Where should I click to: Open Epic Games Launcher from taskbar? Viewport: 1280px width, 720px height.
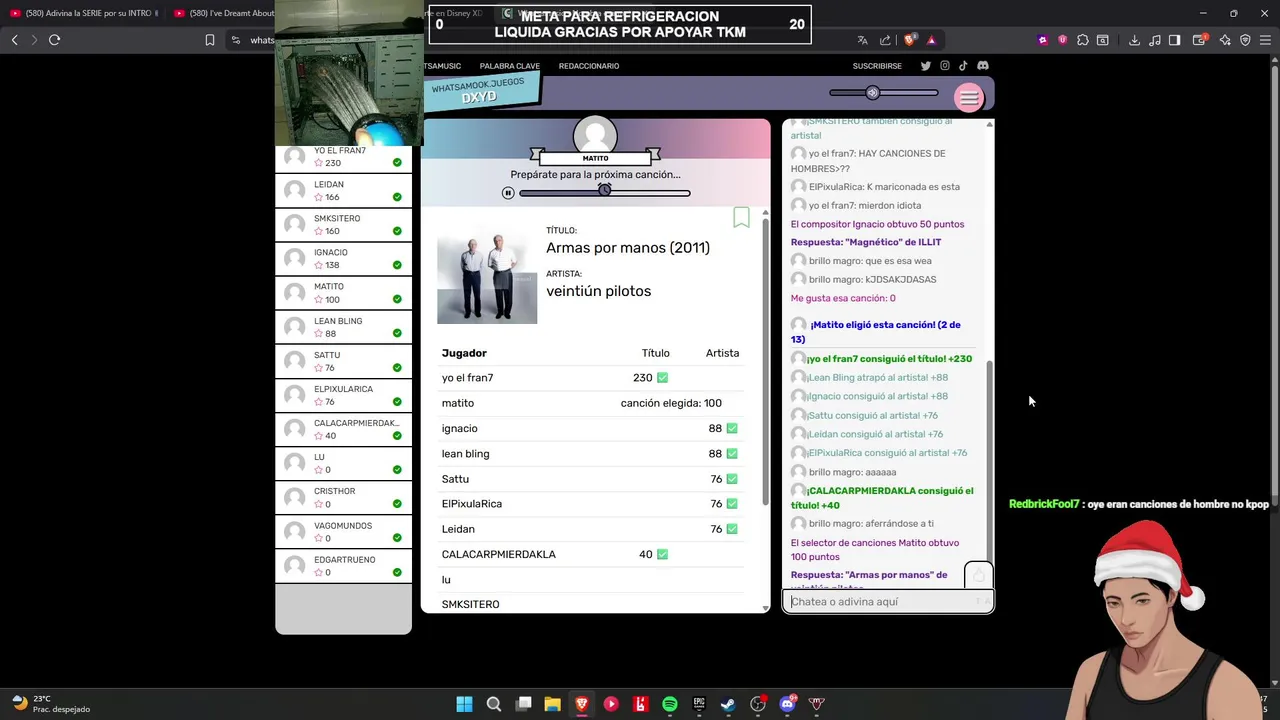click(x=699, y=704)
